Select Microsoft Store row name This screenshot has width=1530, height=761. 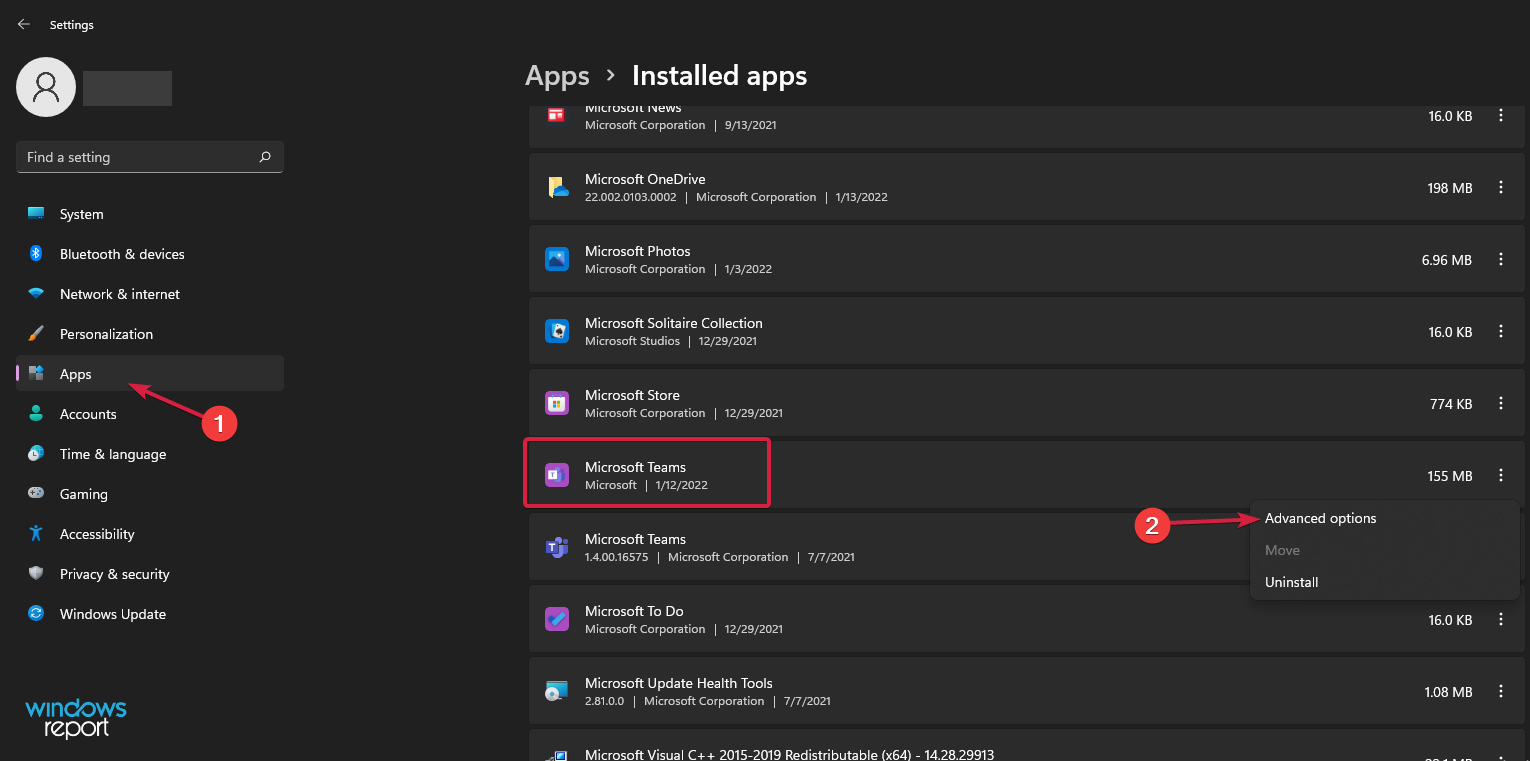632,395
